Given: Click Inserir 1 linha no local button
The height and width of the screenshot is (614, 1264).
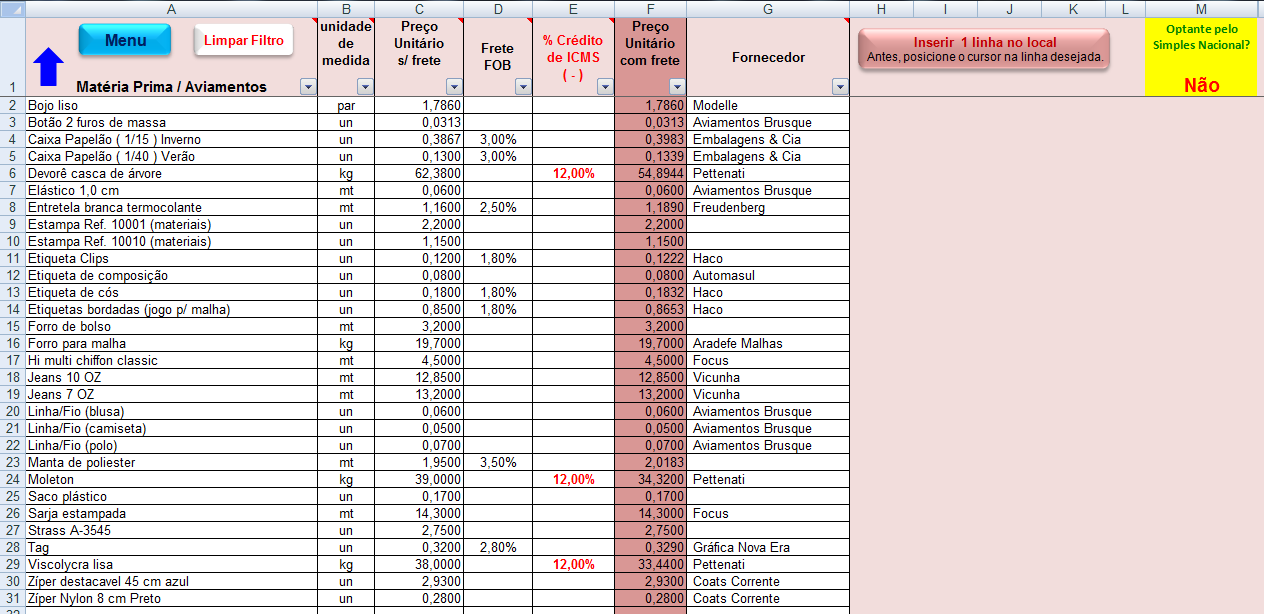Looking at the screenshot, I should [984, 49].
